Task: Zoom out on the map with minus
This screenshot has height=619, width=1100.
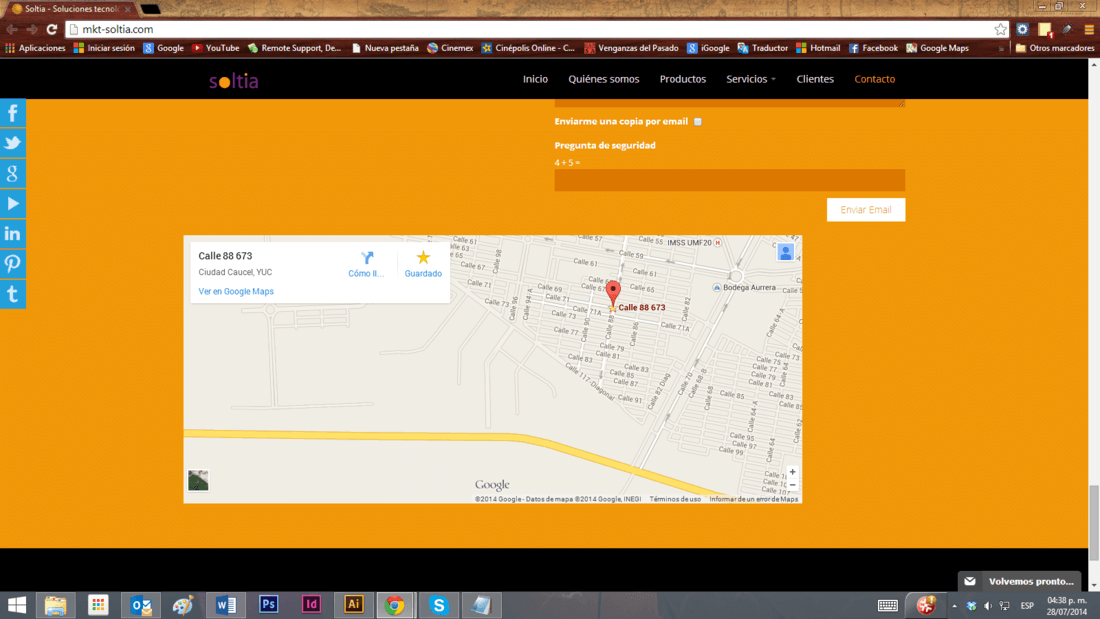Action: (792, 485)
